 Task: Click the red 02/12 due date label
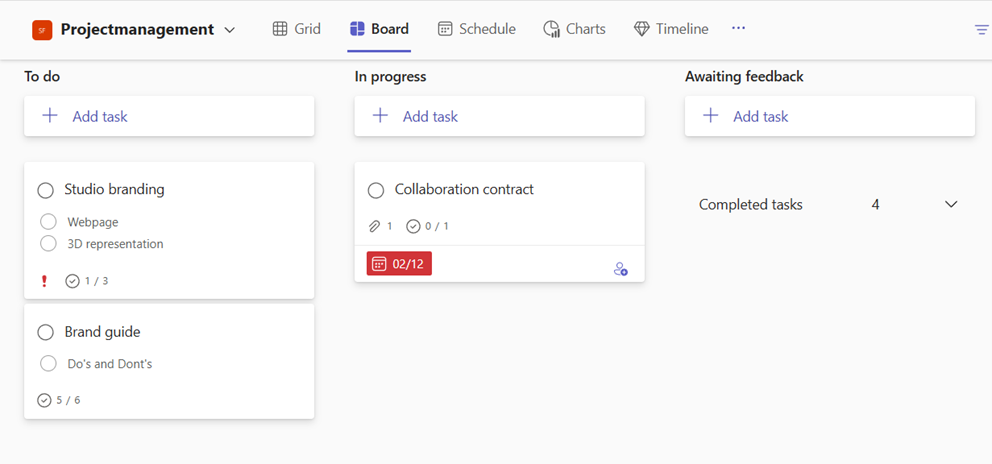coord(399,264)
